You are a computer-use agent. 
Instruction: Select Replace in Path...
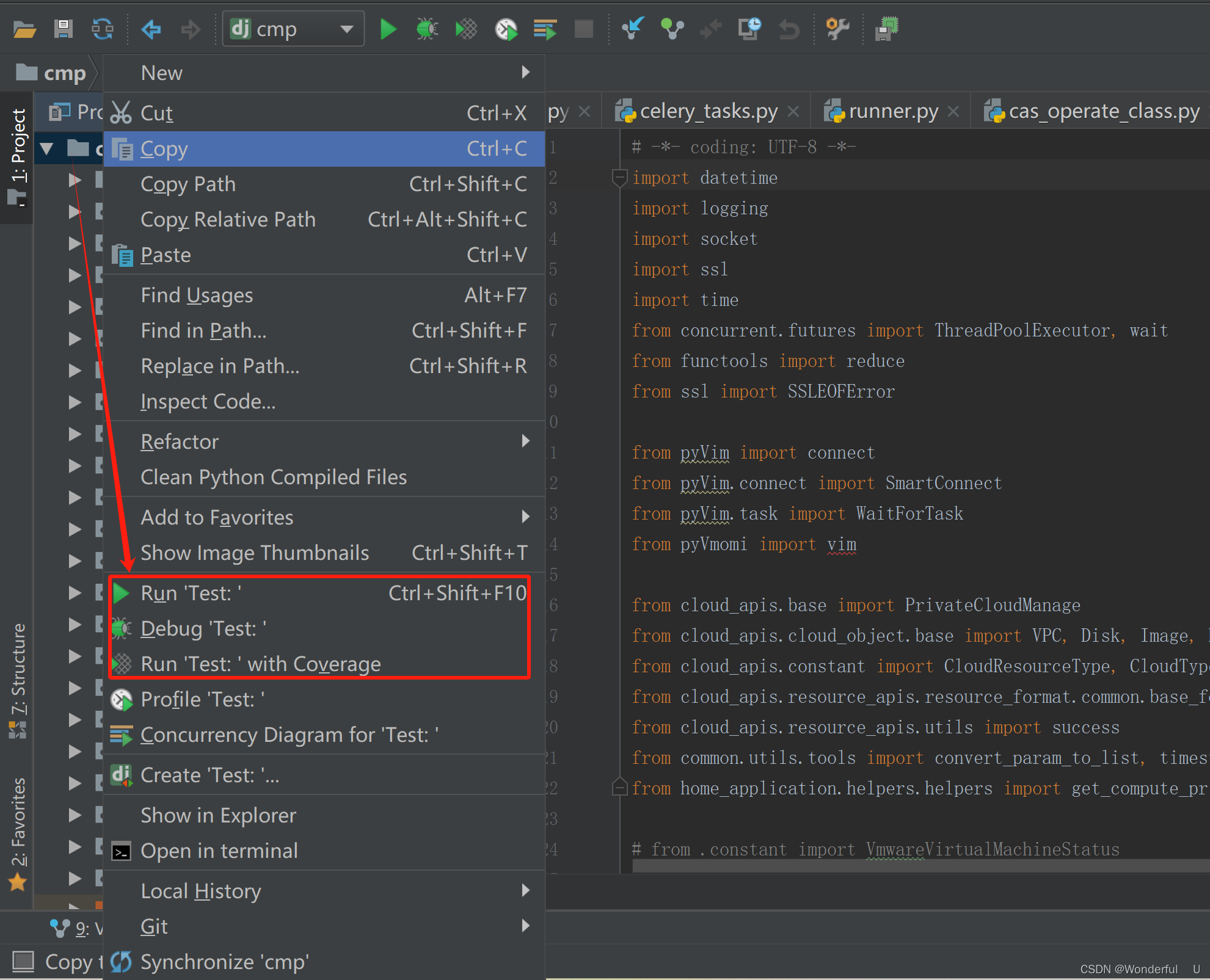tap(324, 366)
